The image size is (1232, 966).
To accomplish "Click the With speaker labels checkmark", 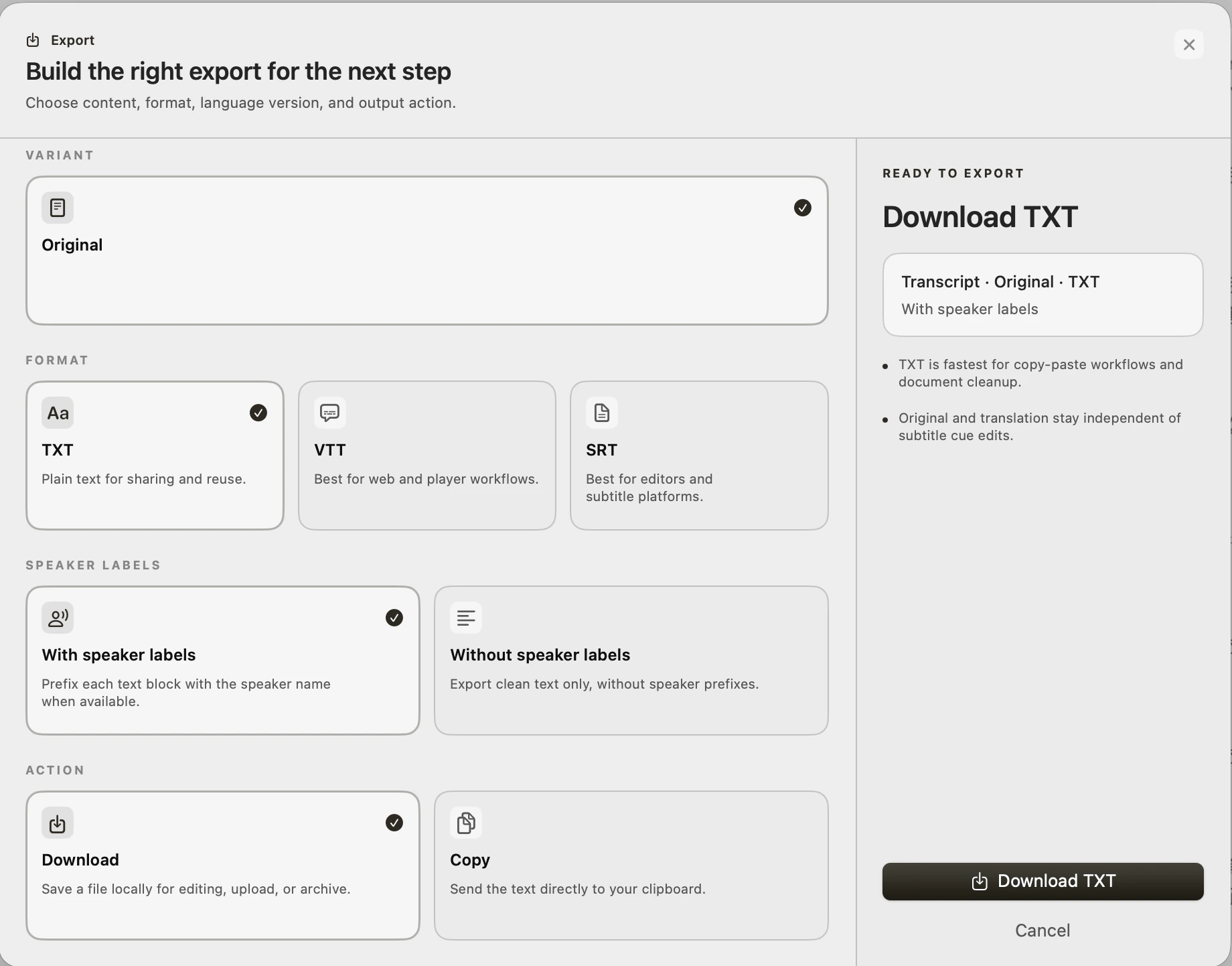I will (394, 618).
